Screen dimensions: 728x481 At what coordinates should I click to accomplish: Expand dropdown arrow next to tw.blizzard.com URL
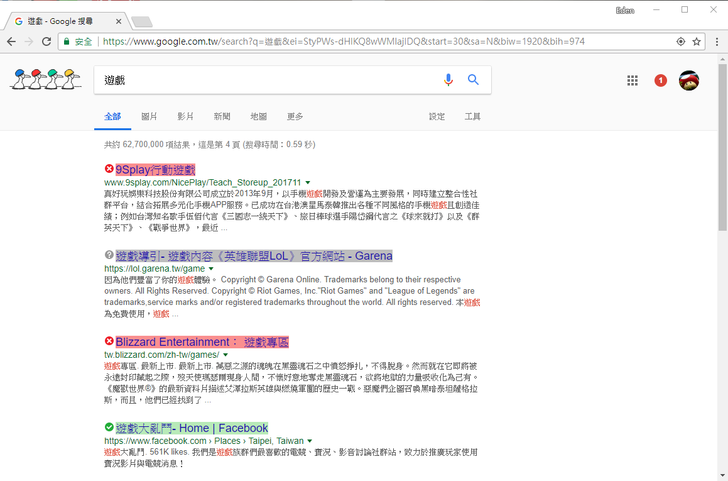point(225,355)
